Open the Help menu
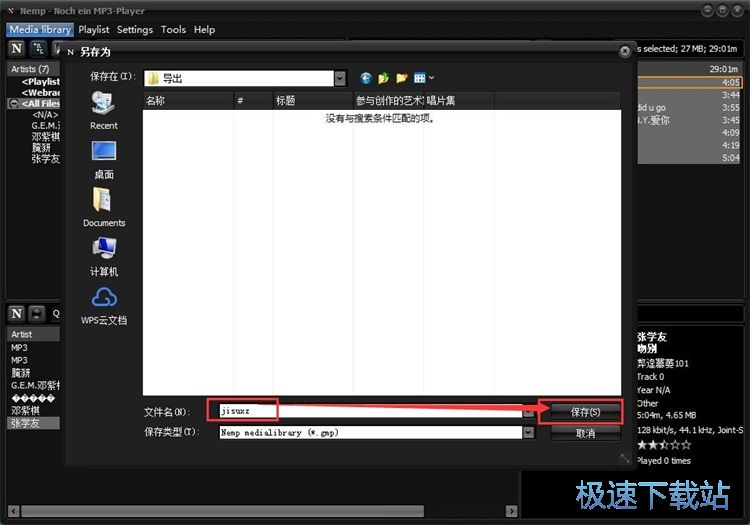 204,30
